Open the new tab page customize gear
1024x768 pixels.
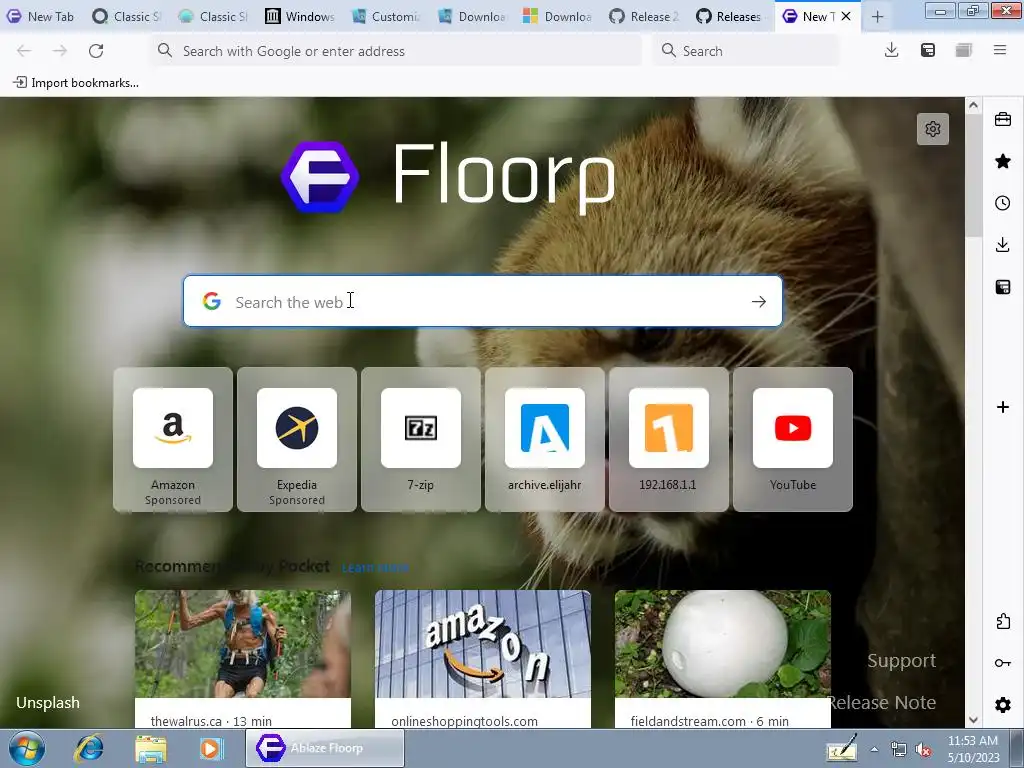[x=933, y=129]
